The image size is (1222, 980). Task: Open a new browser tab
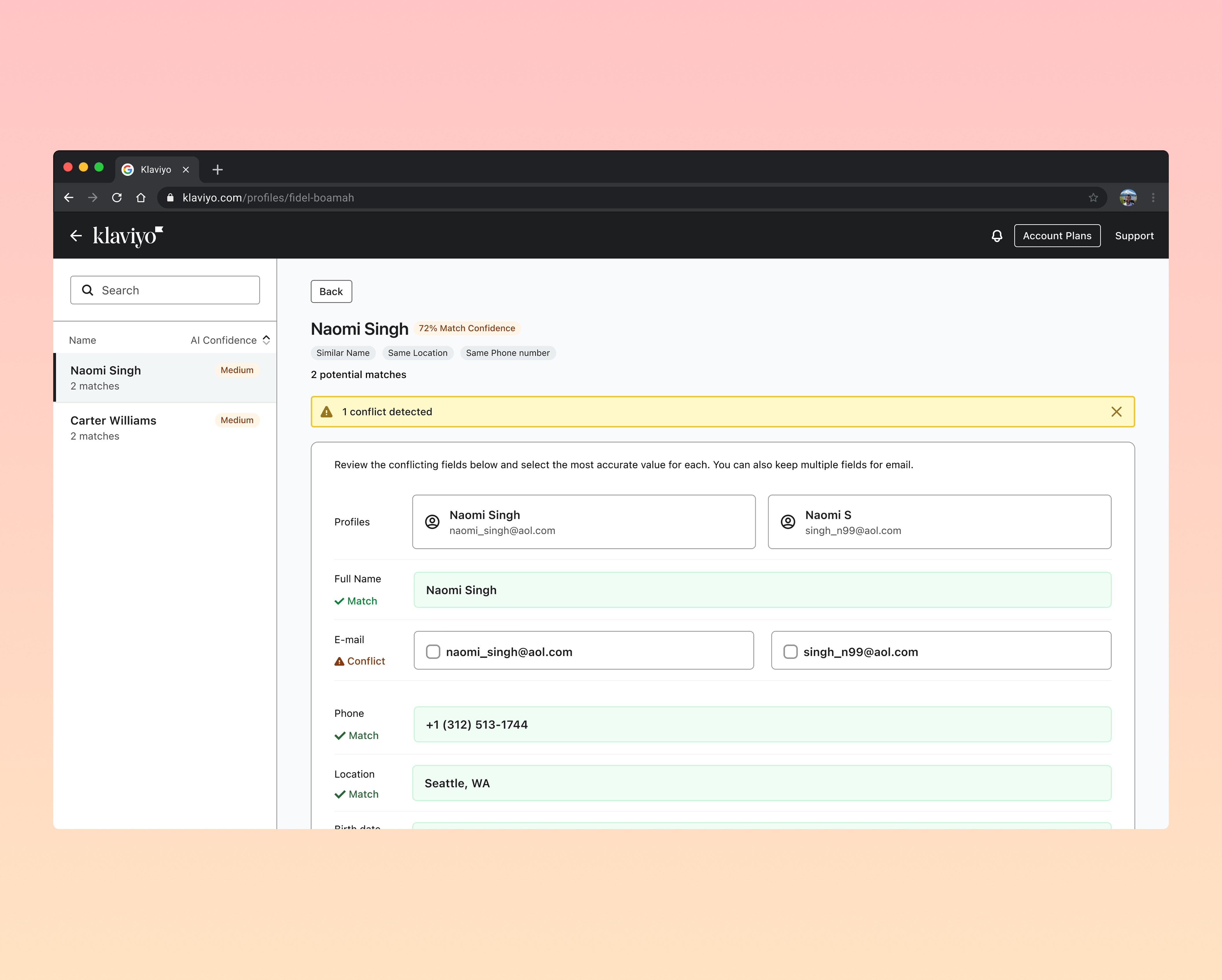pyautogui.click(x=217, y=169)
